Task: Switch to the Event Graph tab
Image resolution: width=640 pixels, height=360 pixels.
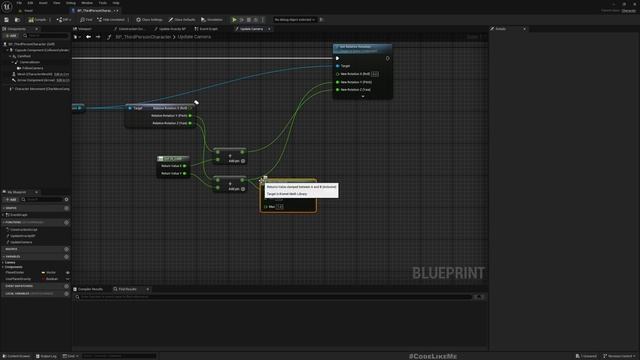Action: pos(207,29)
